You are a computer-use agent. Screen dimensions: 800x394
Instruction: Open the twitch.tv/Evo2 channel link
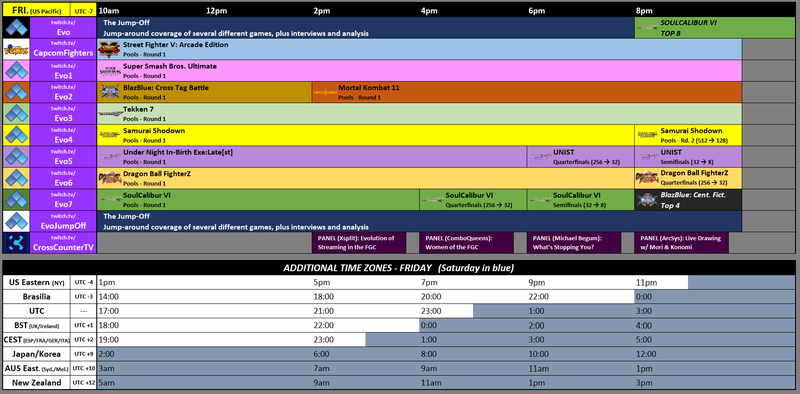coord(63,92)
